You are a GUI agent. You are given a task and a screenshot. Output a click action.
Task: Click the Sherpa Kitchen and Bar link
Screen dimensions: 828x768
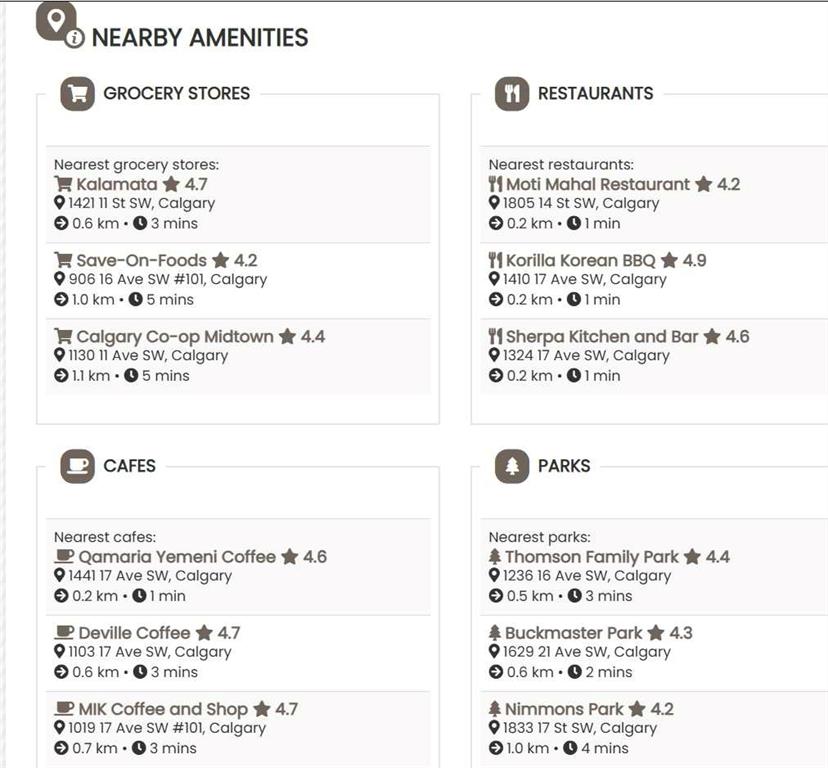601,337
